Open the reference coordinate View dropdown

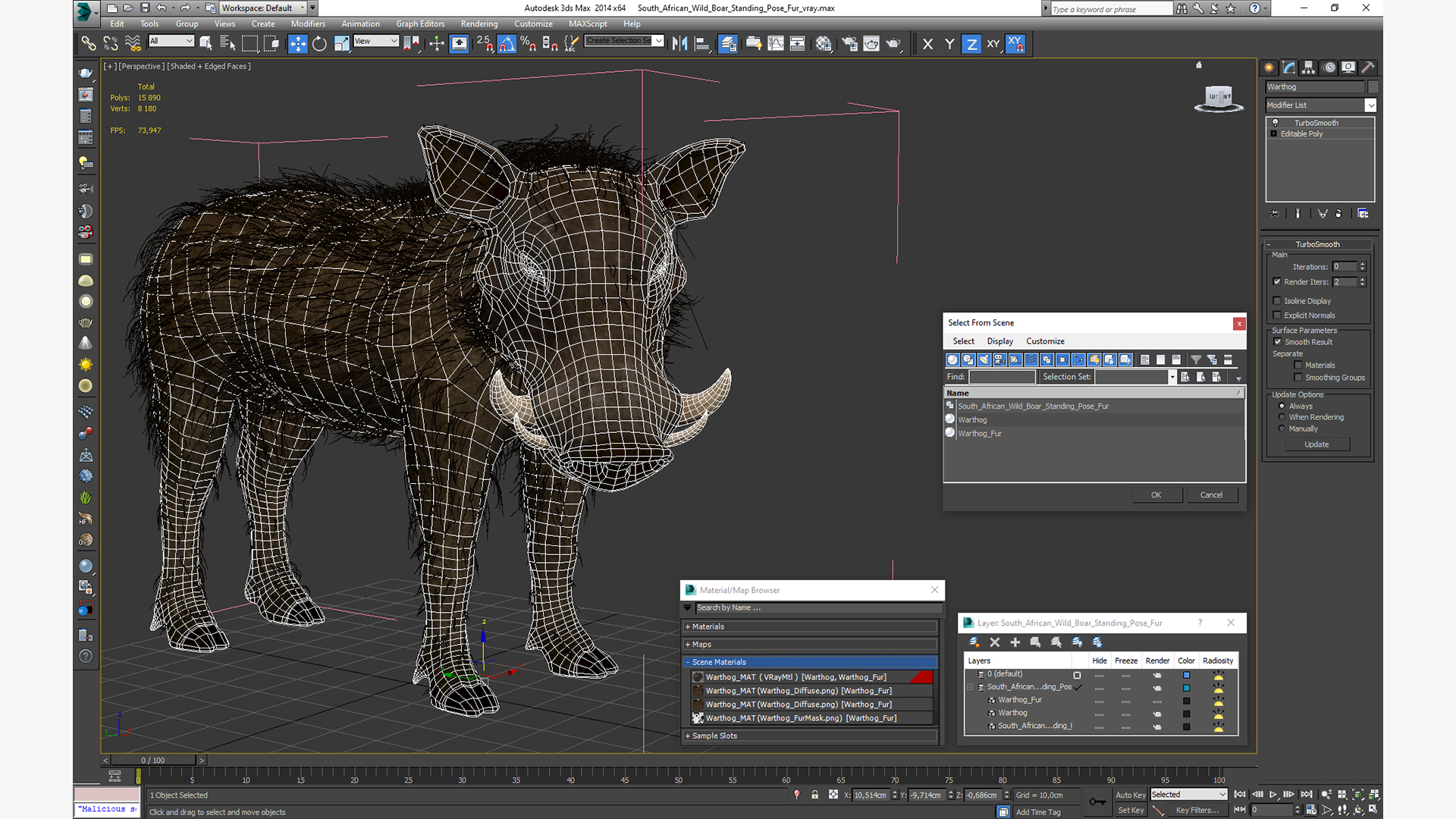(x=376, y=41)
